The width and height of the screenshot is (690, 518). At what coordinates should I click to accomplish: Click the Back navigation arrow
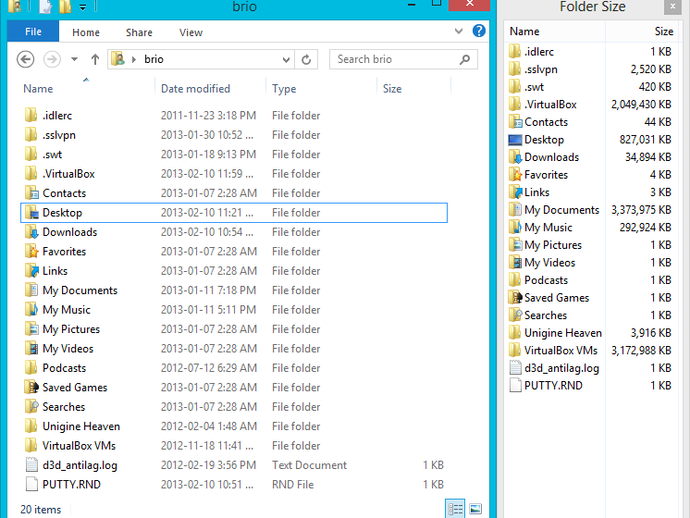point(26,59)
